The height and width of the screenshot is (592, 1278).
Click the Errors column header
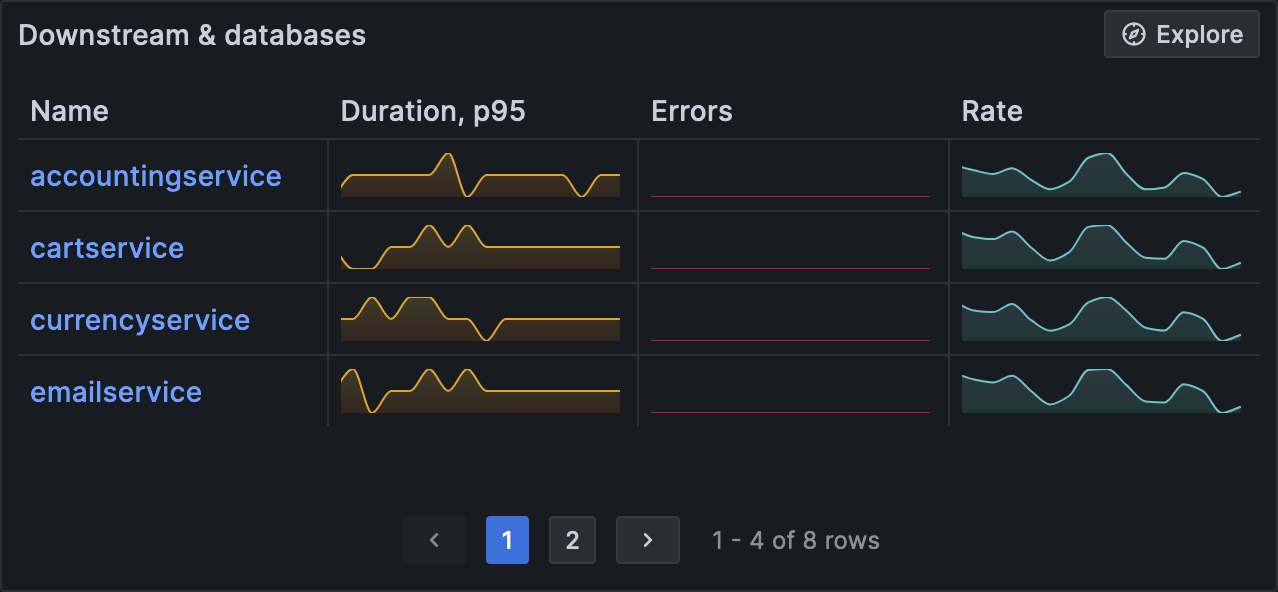coord(692,111)
